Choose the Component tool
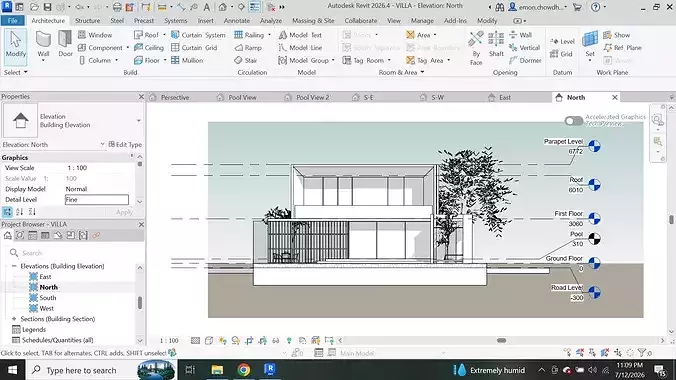This screenshot has height=380, width=676. pos(100,47)
